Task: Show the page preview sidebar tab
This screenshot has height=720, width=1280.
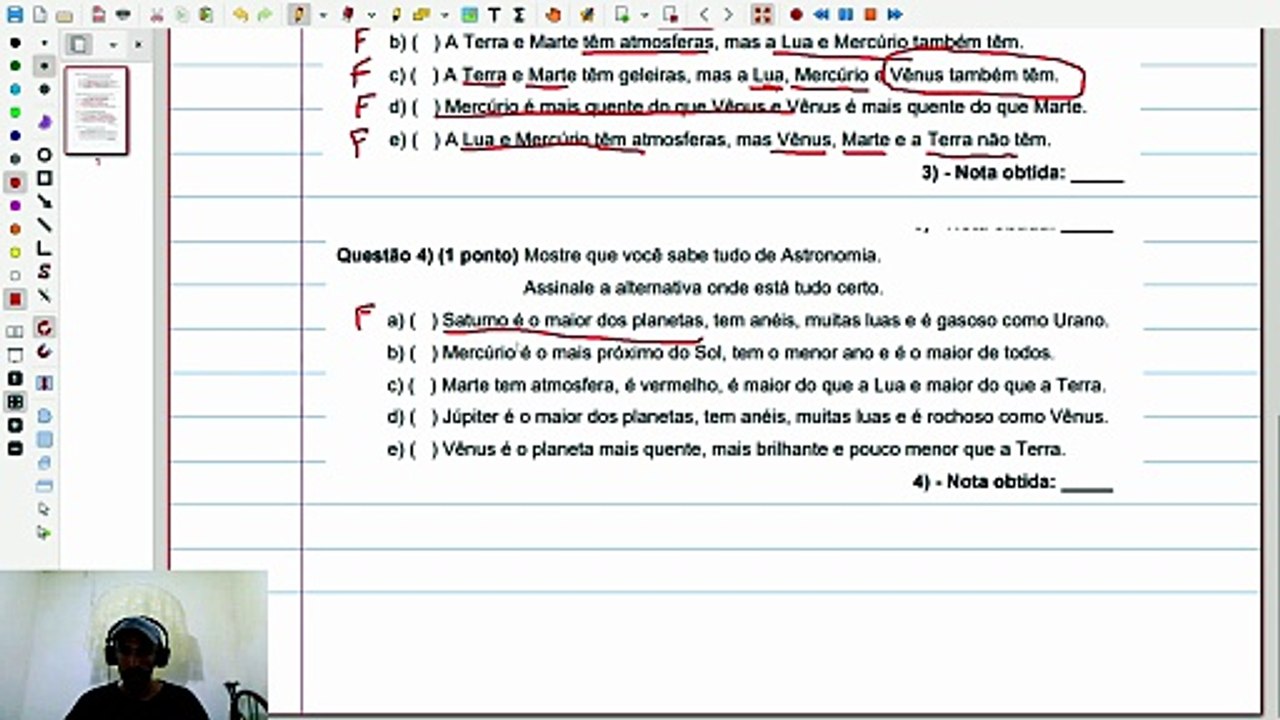Action: (x=78, y=45)
